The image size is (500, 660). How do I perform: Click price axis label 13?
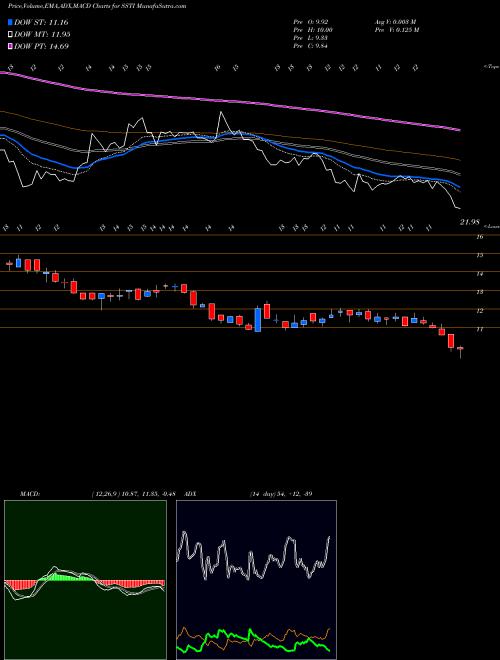[479, 292]
